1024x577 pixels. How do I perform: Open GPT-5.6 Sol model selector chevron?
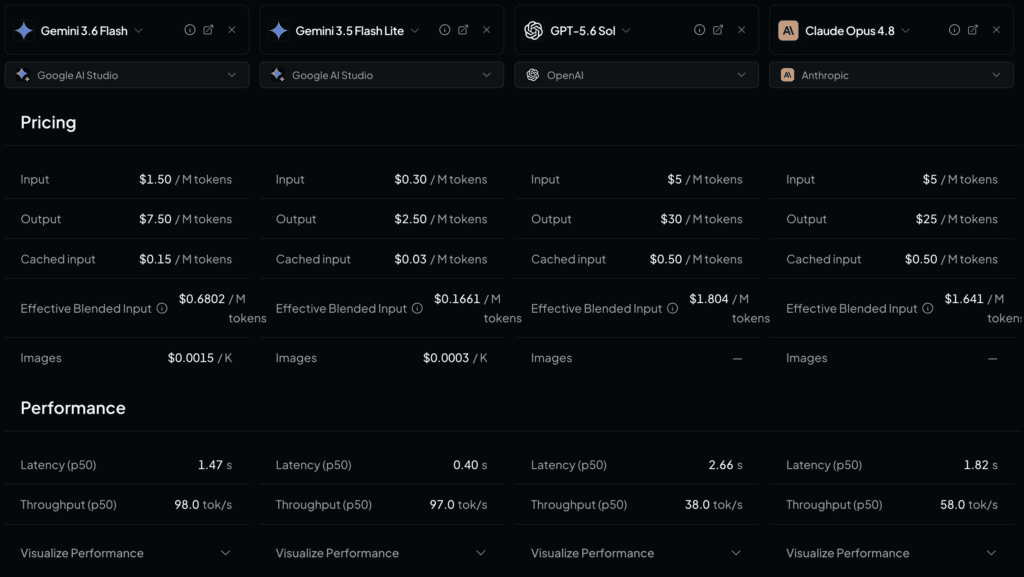point(626,31)
